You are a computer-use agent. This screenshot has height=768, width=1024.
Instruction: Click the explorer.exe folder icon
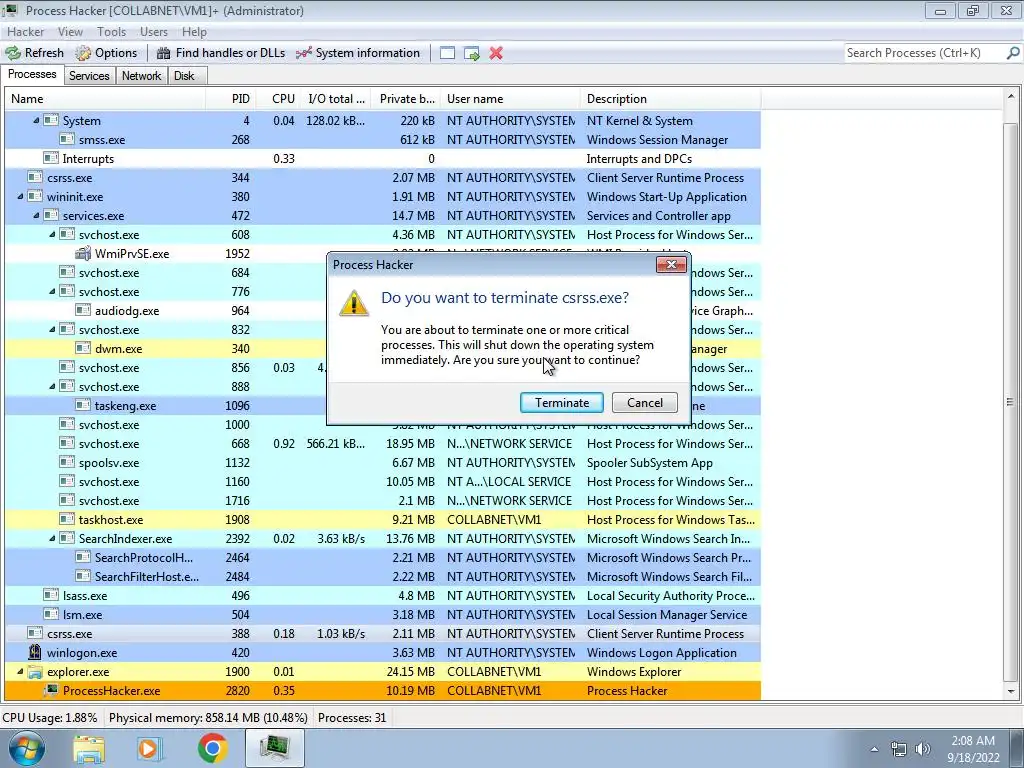35,671
